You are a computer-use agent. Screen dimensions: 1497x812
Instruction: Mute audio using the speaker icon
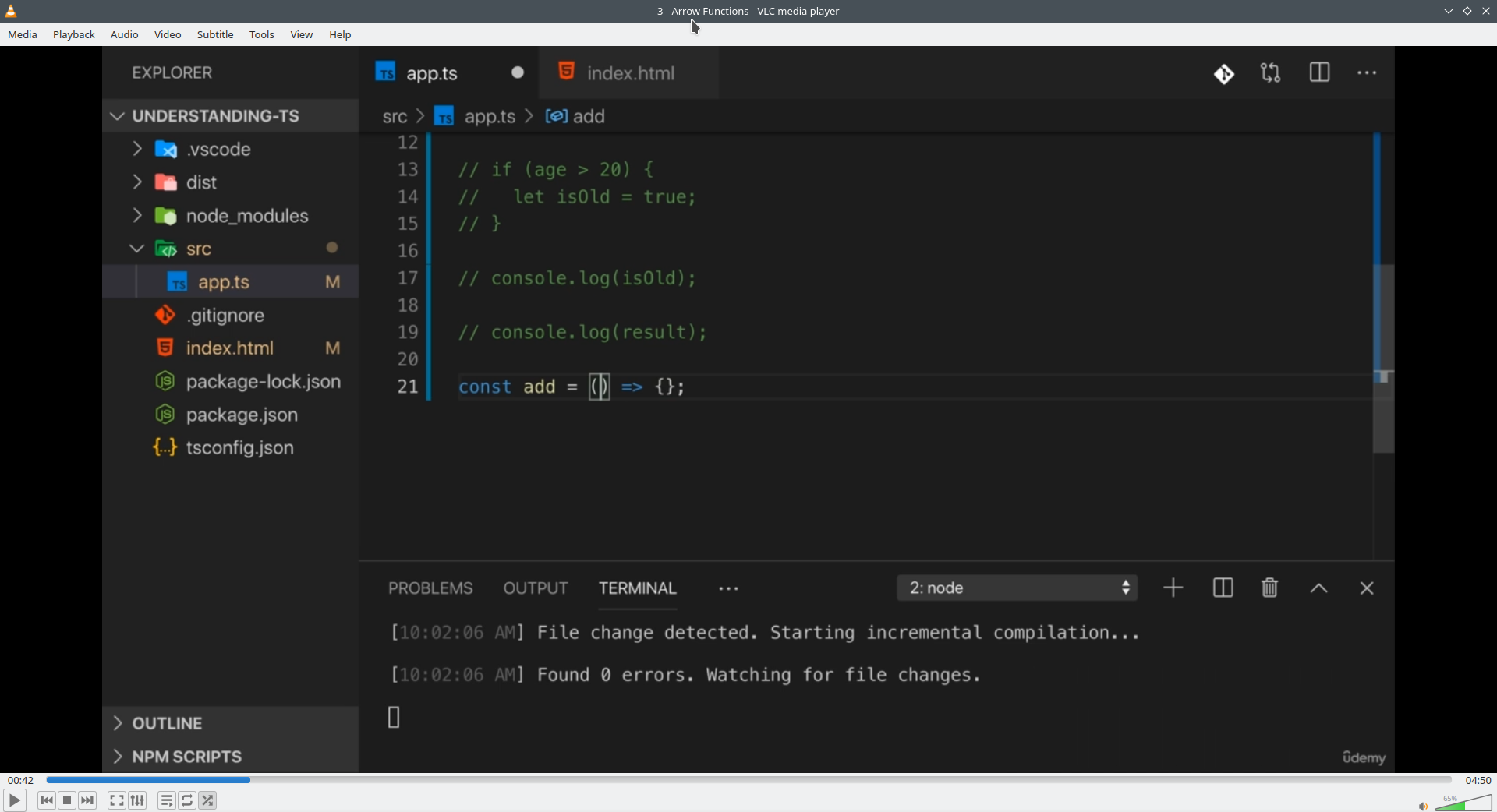(x=1423, y=806)
